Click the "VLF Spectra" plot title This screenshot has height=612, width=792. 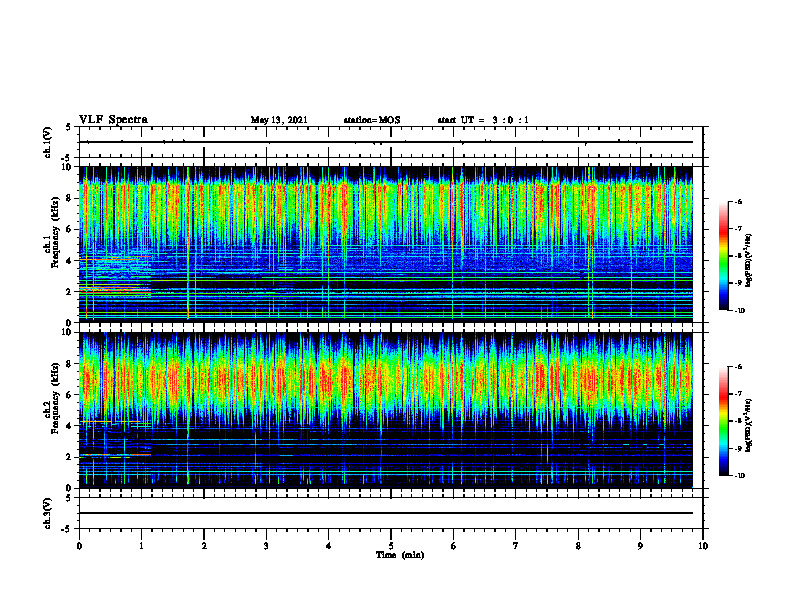113,120
